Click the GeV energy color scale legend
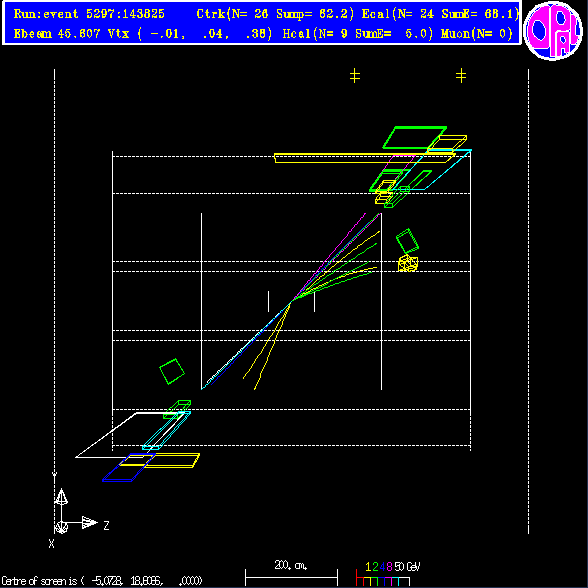Screen dimensions: 588x588 pyautogui.click(x=387, y=574)
